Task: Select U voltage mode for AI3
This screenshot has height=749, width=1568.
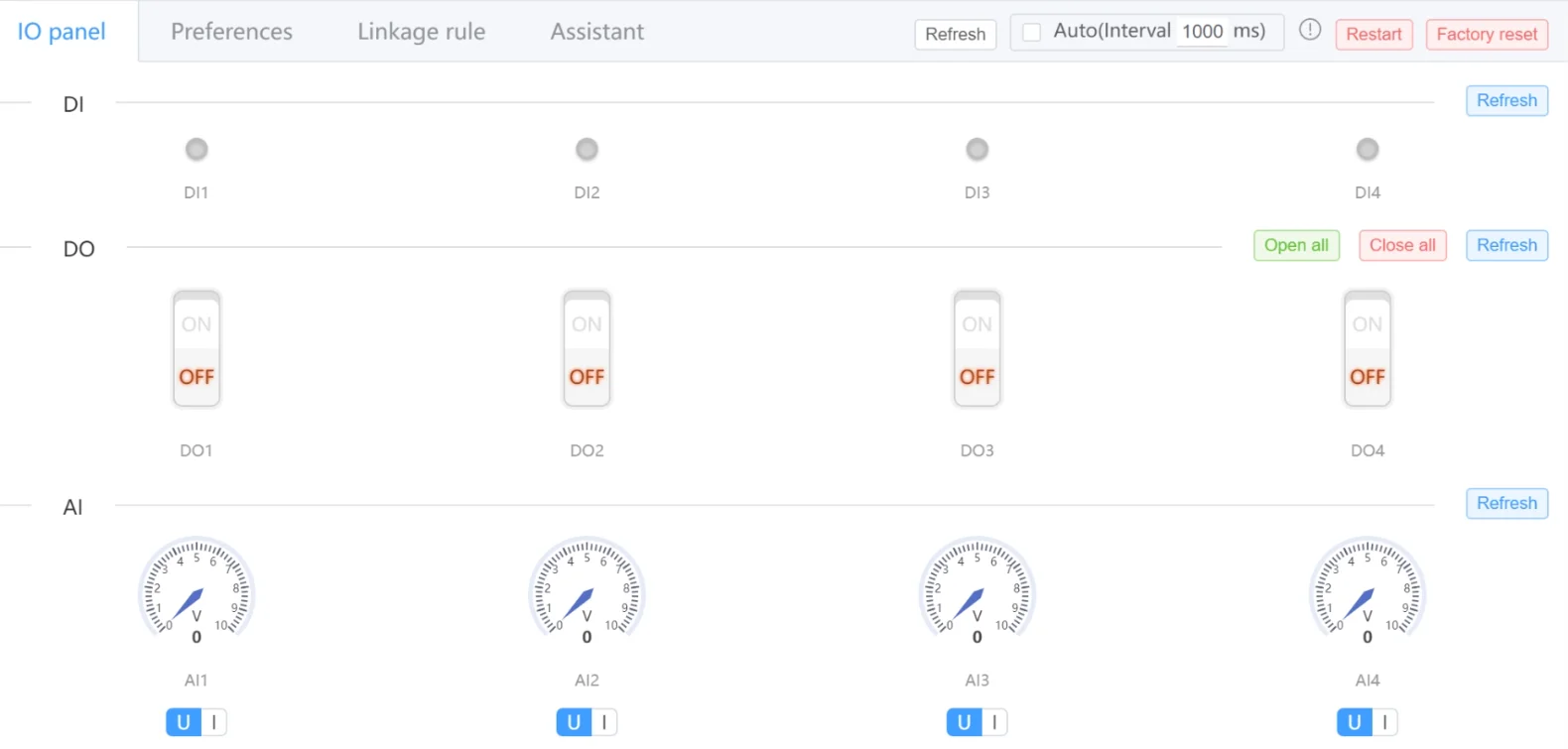Action: pos(965,722)
